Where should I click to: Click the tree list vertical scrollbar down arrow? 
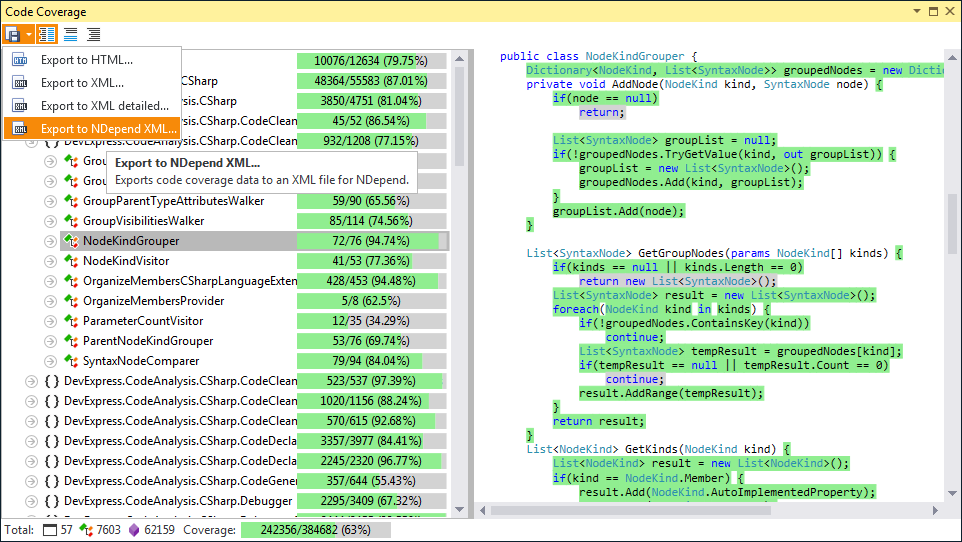pyautogui.click(x=459, y=507)
